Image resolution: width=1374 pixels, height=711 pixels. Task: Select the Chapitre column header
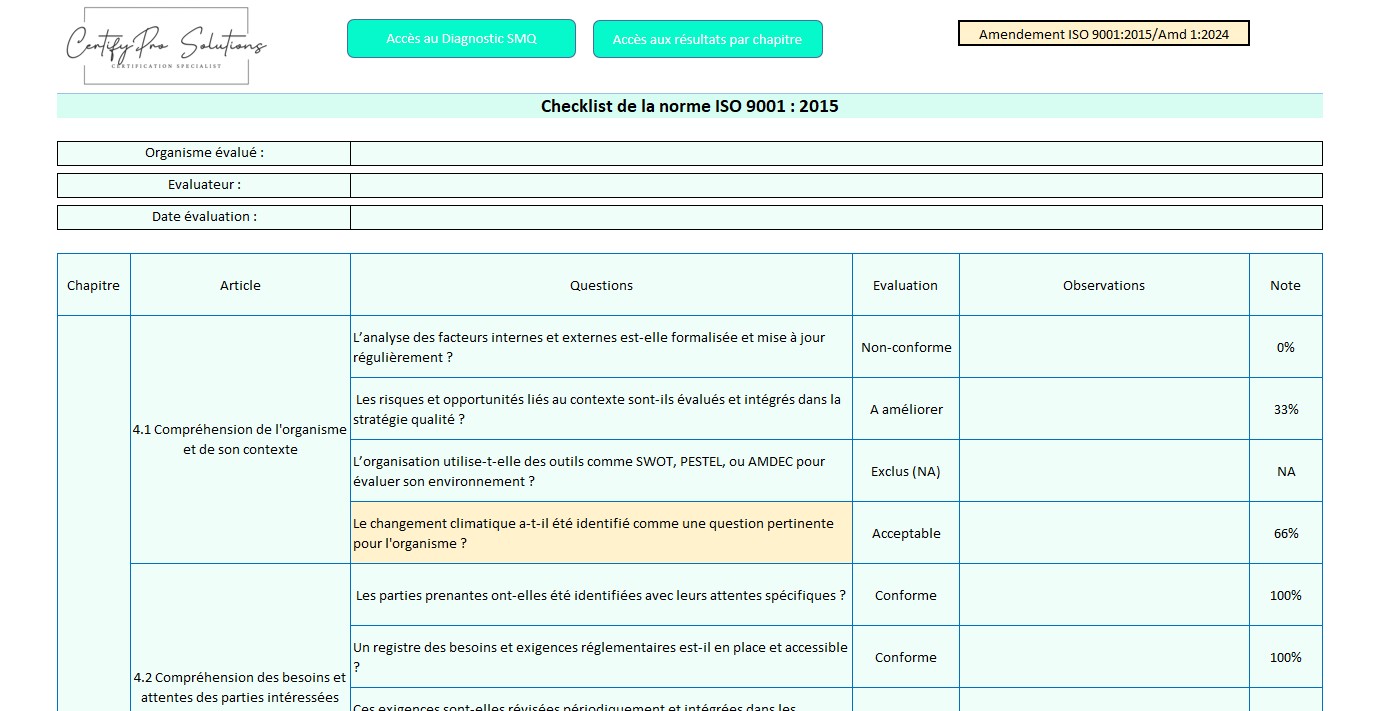(93, 285)
